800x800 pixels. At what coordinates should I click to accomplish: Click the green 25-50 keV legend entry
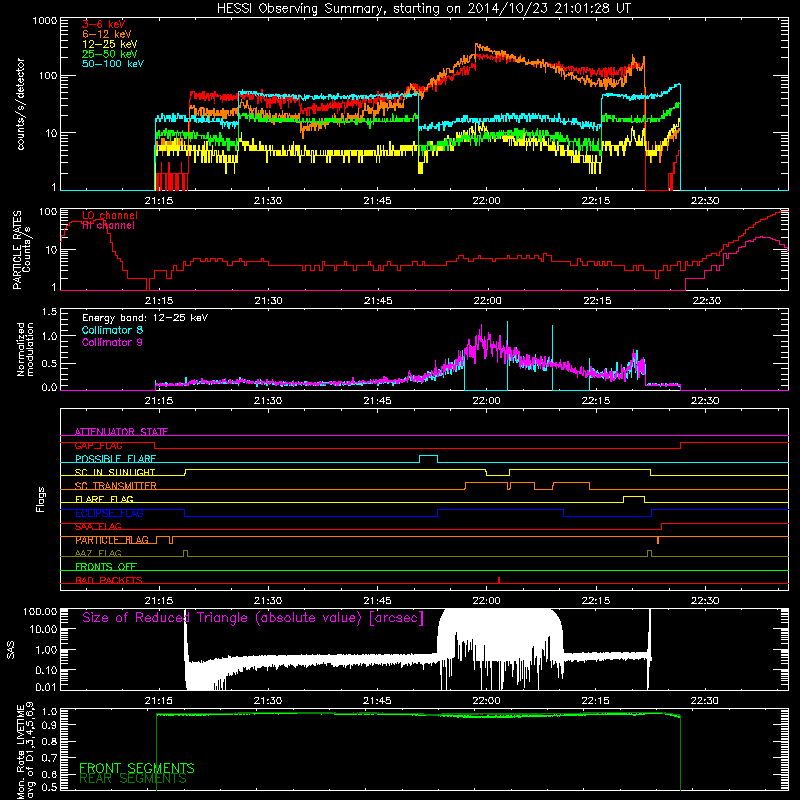coord(109,54)
